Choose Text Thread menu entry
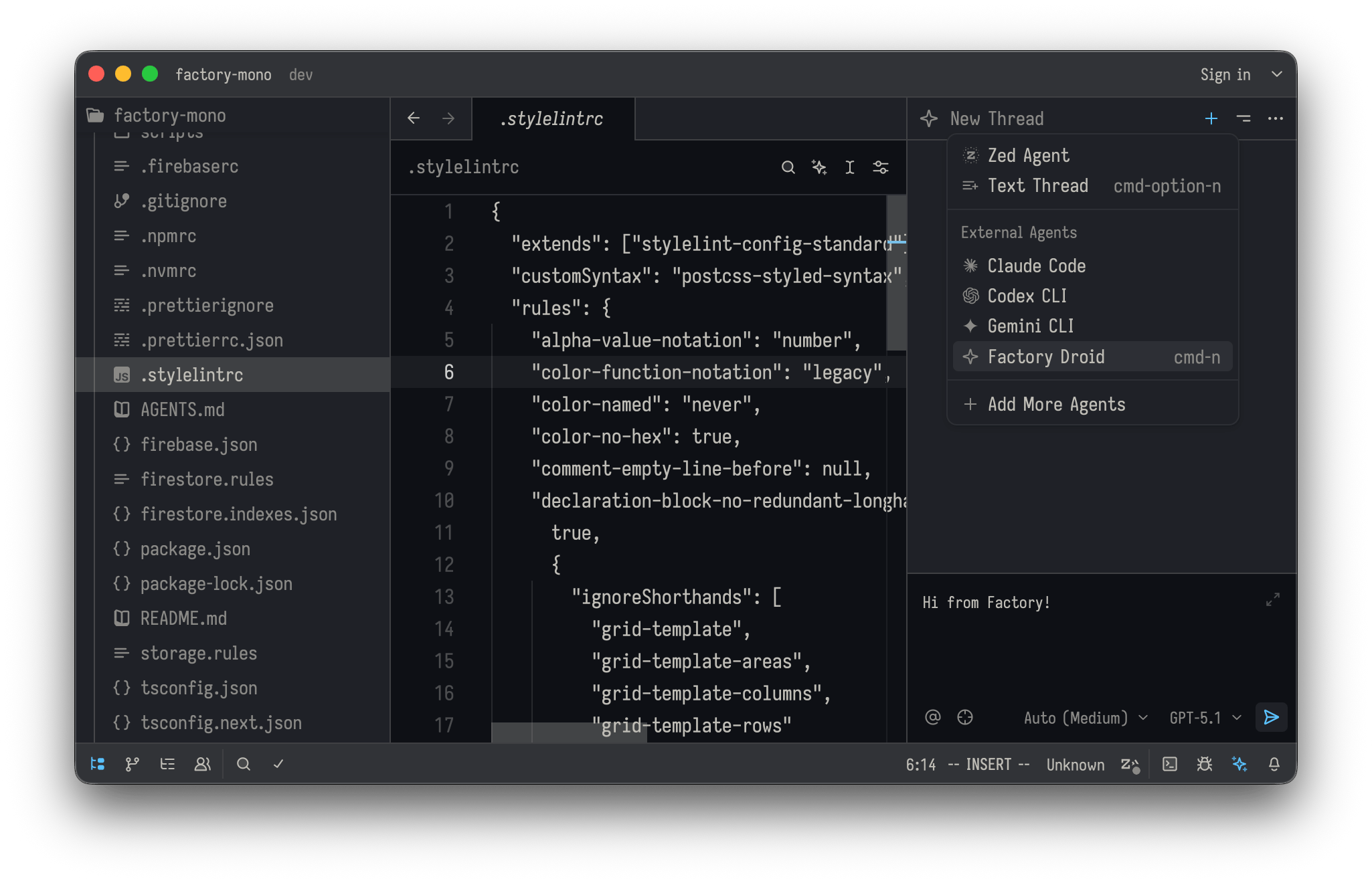The height and width of the screenshot is (883, 1372). (x=1092, y=186)
